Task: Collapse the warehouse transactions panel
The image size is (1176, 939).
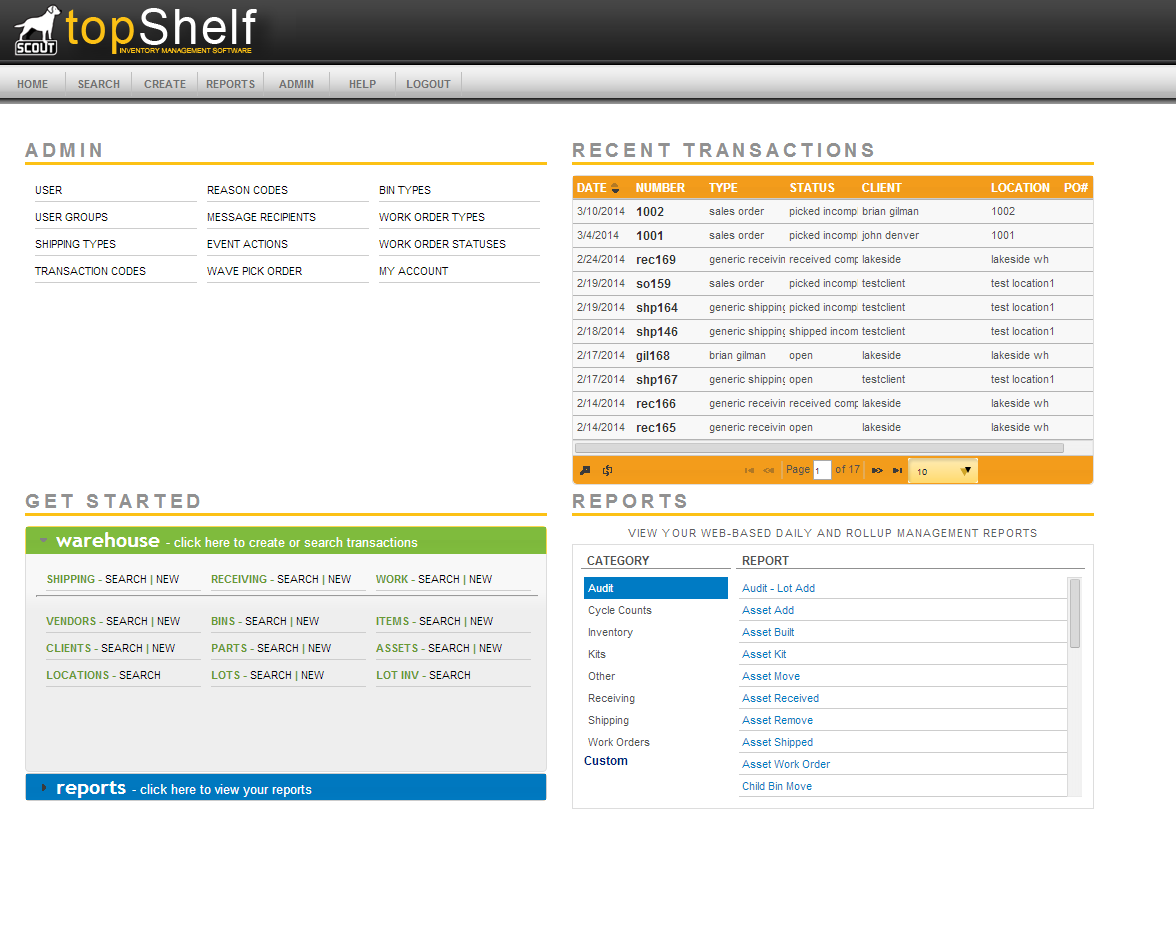Action: pos(42,540)
